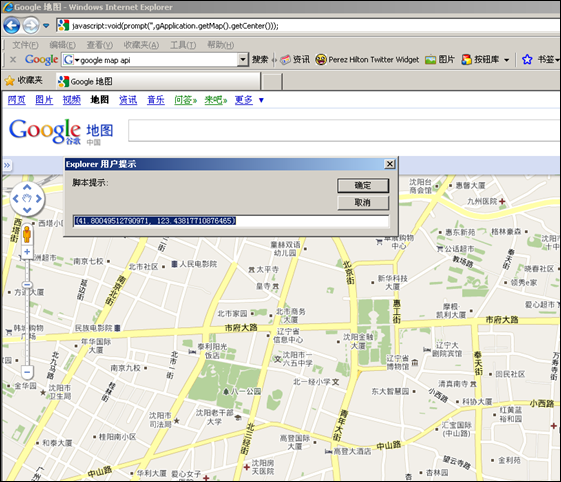Open the 音乐 link
The width and height of the screenshot is (561, 482).
[156, 100]
